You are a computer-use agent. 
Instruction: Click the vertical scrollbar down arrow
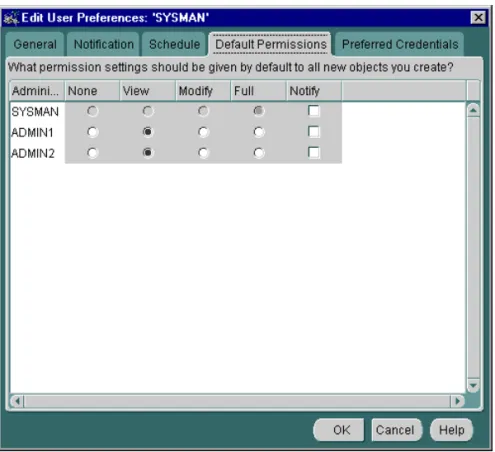point(473,385)
